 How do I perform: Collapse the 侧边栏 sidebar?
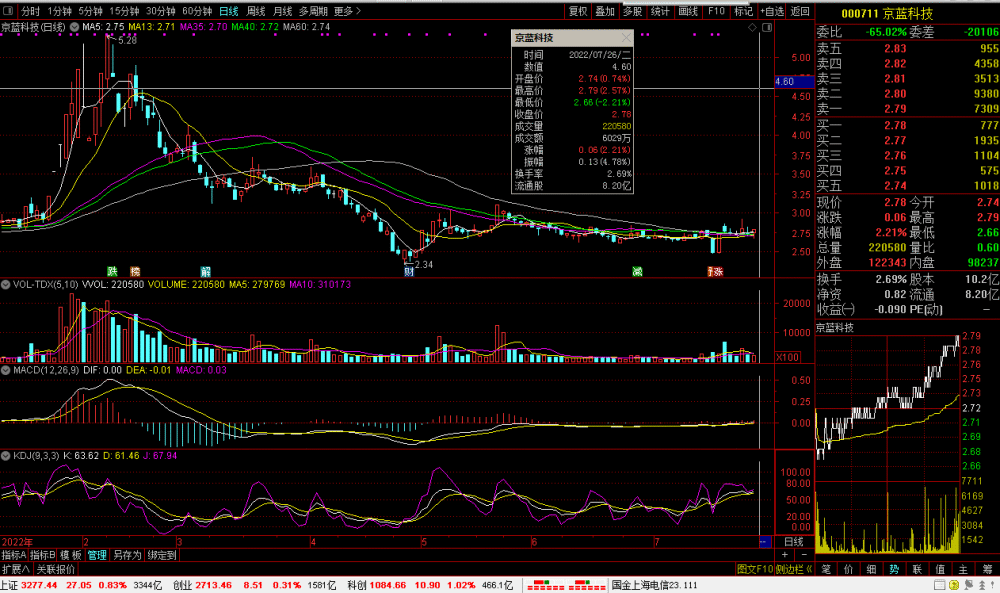(x=794, y=569)
